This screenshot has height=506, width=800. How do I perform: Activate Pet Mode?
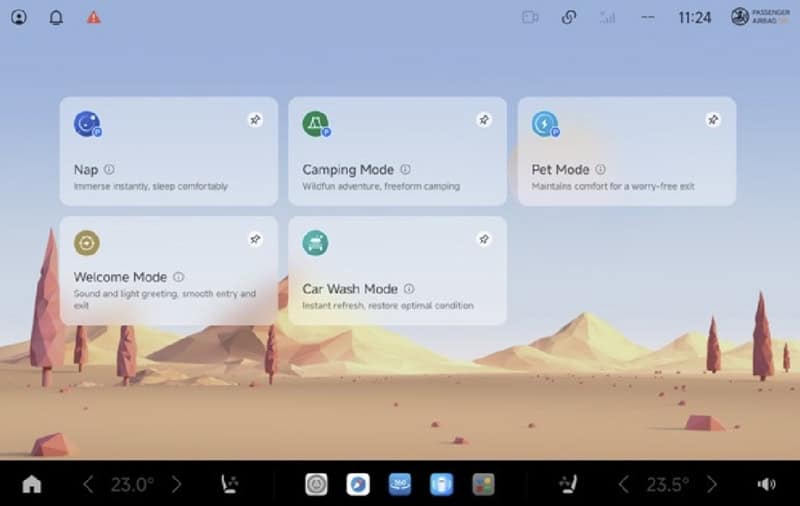pos(626,151)
